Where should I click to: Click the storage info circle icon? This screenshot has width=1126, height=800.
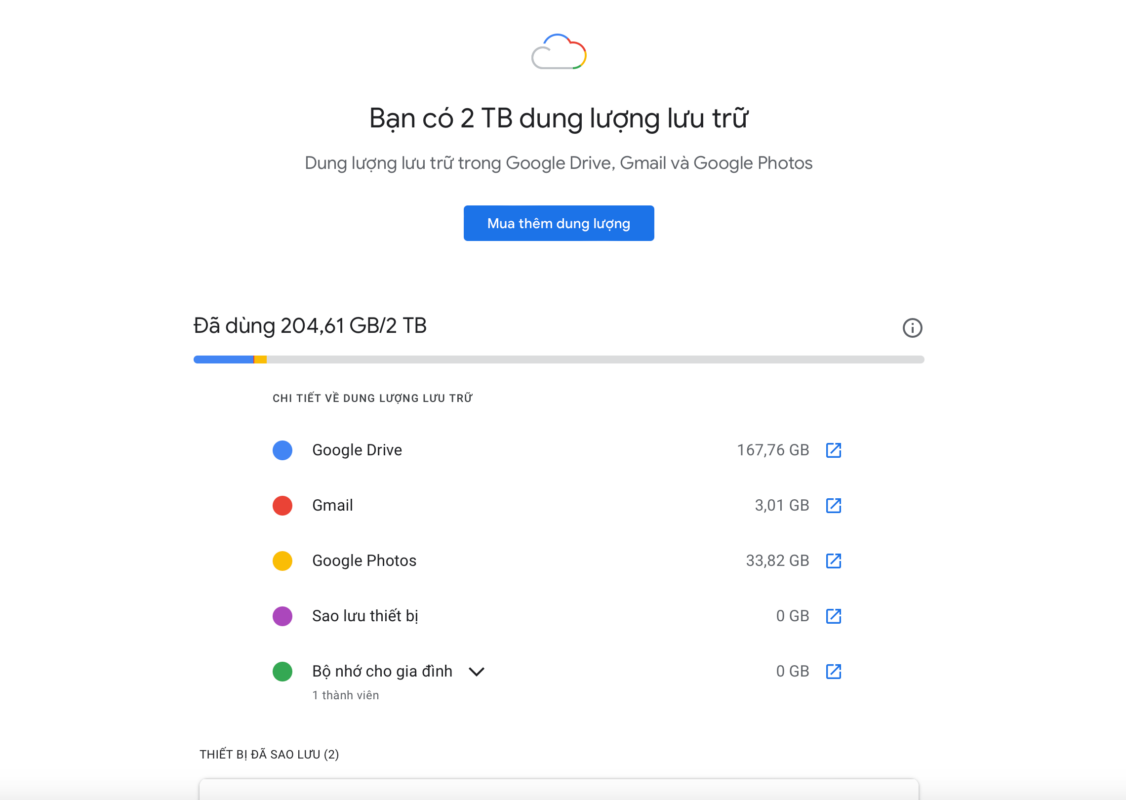(x=912, y=328)
